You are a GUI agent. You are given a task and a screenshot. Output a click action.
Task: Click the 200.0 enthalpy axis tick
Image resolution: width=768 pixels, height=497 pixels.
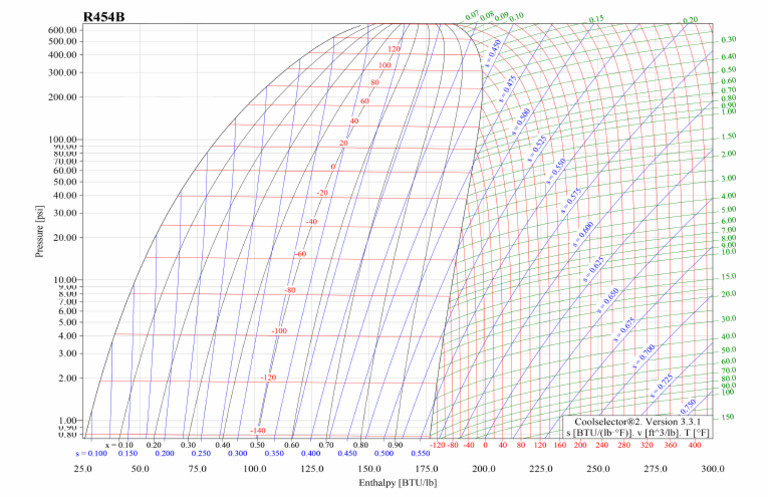tap(484, 469)
